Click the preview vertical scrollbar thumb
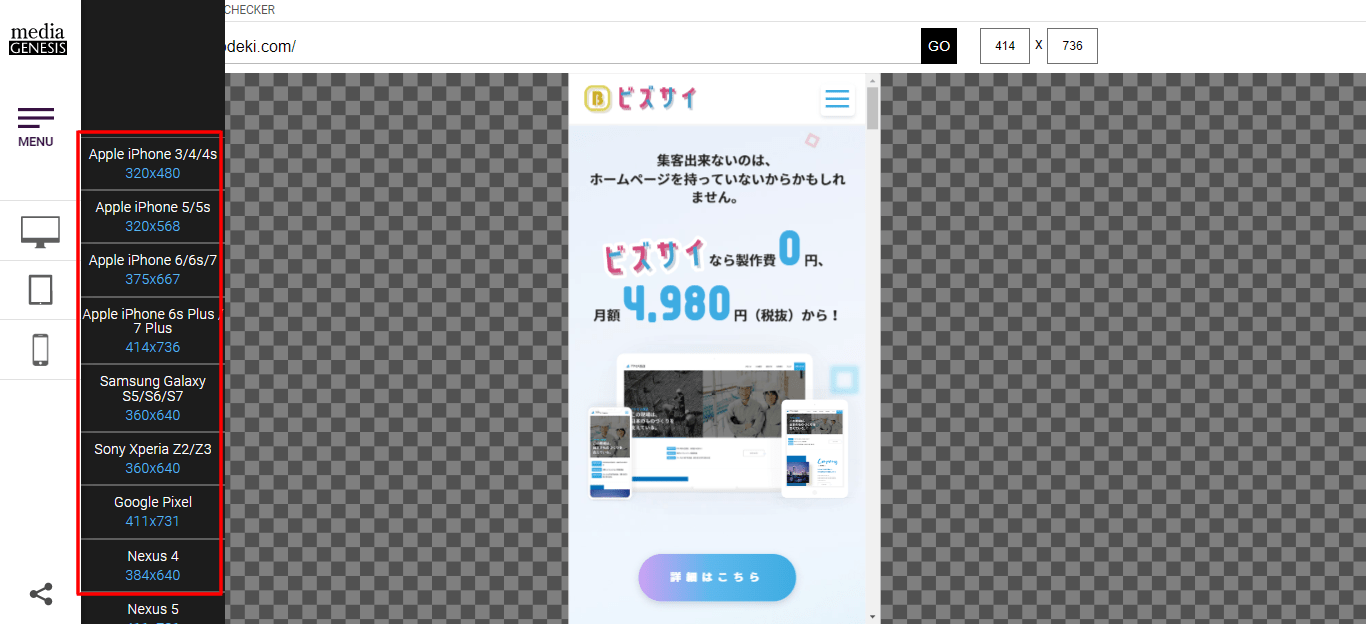Screen dimensions: 1366x624 [x=873, y=108]
